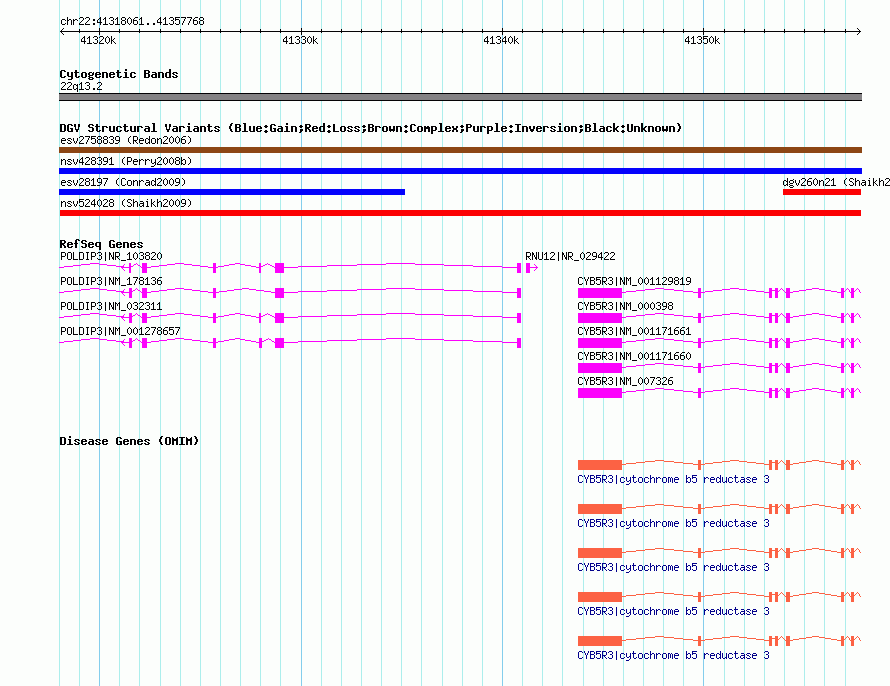Screen dimensions: 890x686
Task: Click the RNU12|NR_029422 gene label
Action: [570, 256]
